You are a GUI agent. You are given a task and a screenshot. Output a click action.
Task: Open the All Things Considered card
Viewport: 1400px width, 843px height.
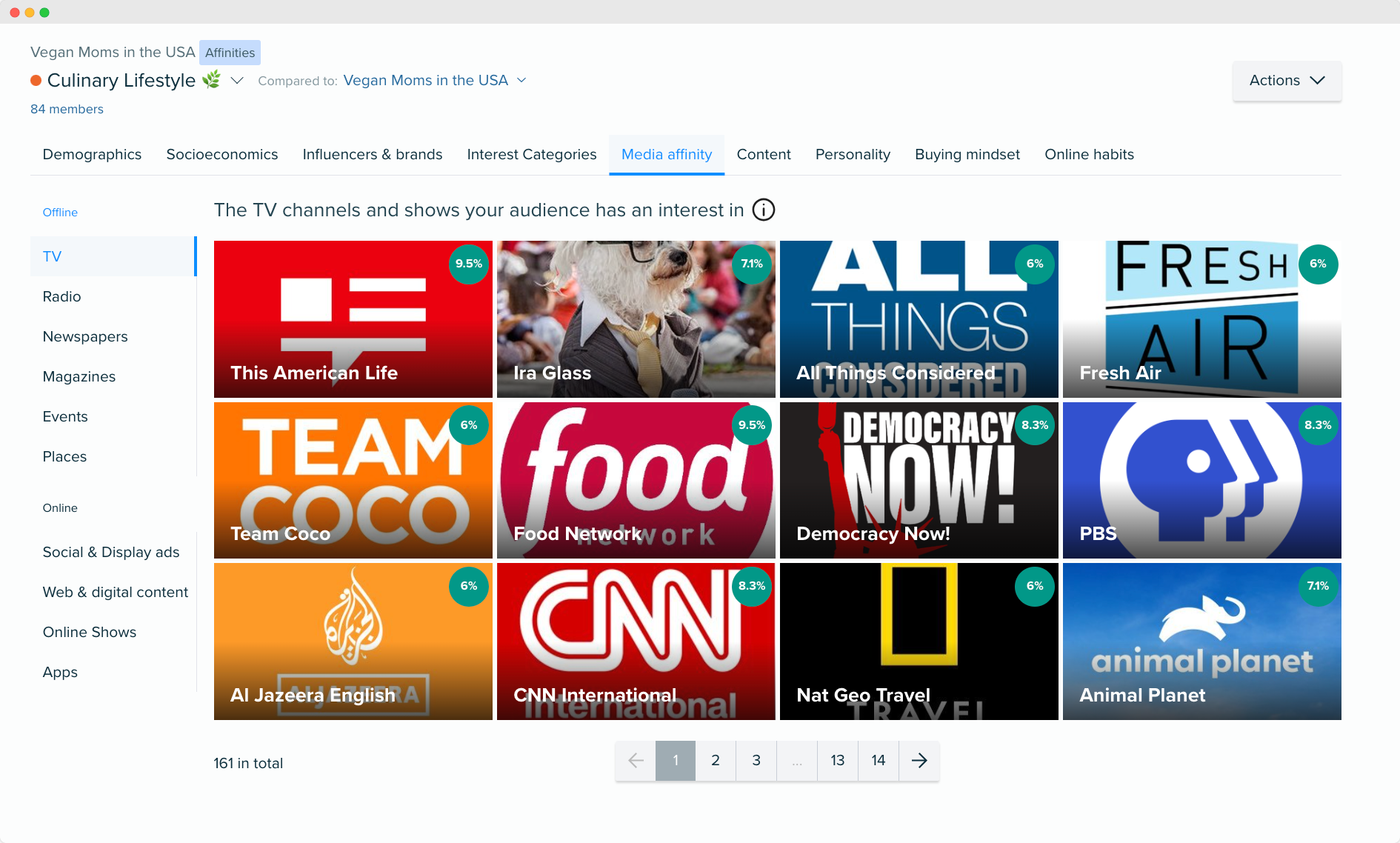(919, 319)
